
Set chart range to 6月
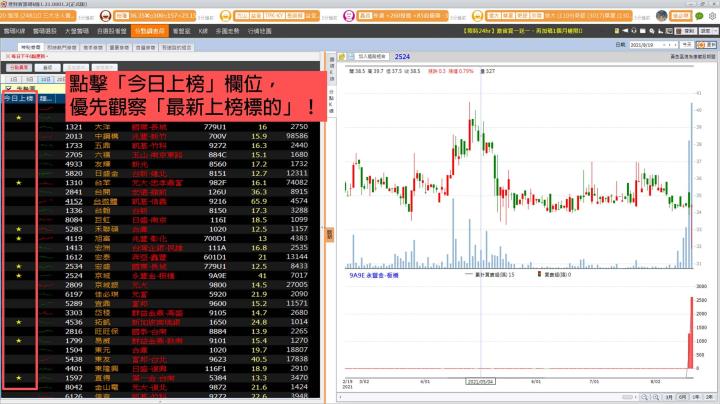click(x=682, y=397)
